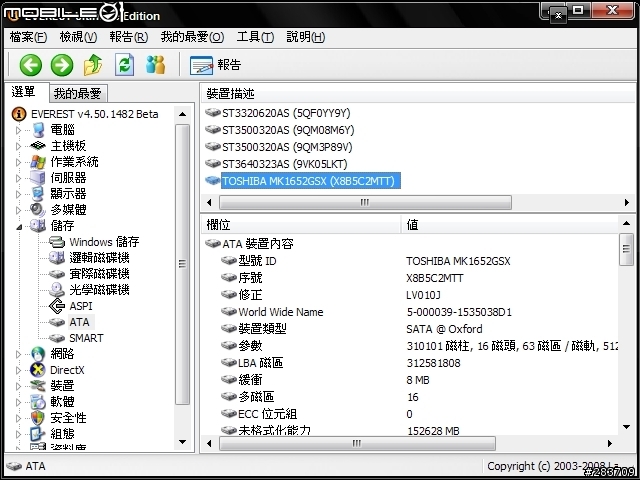Select the 伺服器 server icon
Viewport: 640px width, 480px height.
pyautogui.click(x=38, y=178)
